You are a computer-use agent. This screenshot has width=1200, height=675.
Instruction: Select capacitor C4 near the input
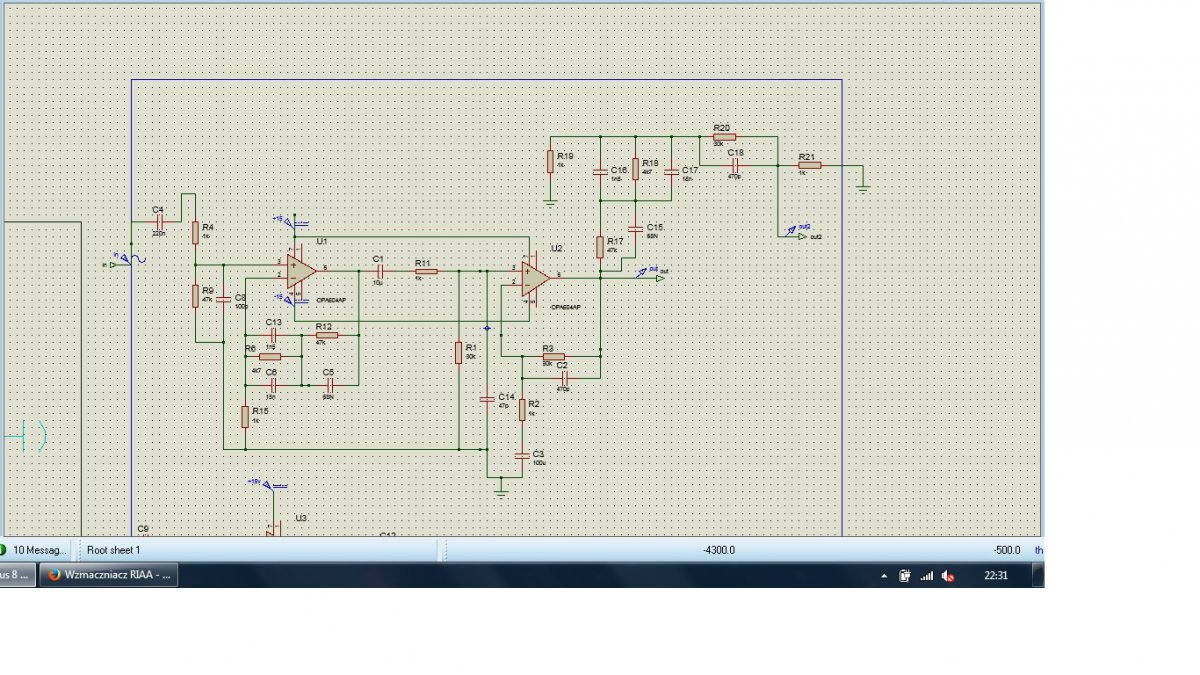158,222
